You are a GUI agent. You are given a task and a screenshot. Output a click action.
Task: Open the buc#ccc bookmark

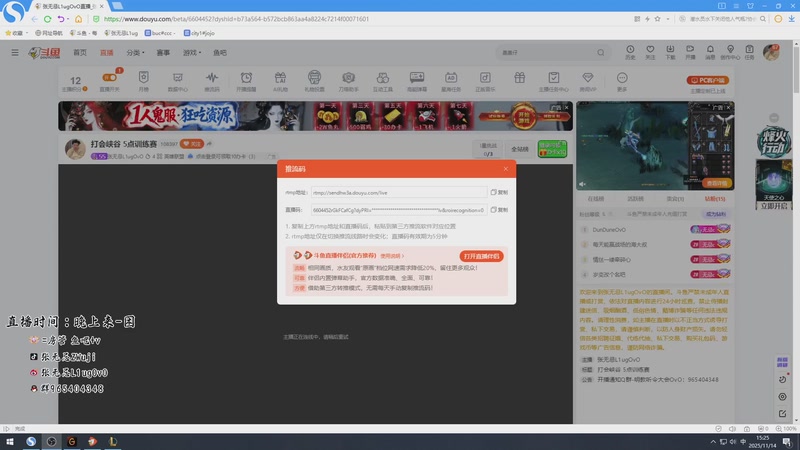pos(160,33)
